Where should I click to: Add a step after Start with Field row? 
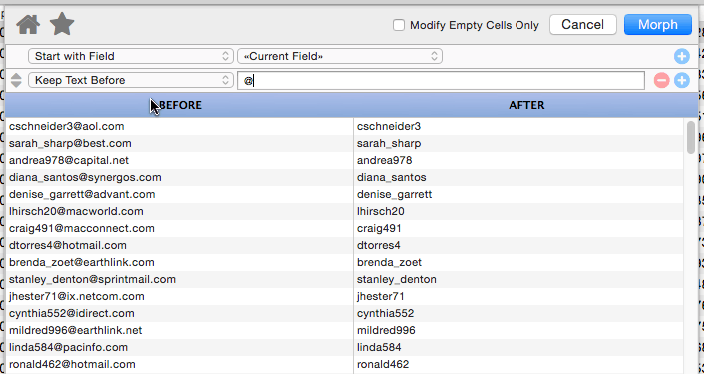tap(682, 57)
